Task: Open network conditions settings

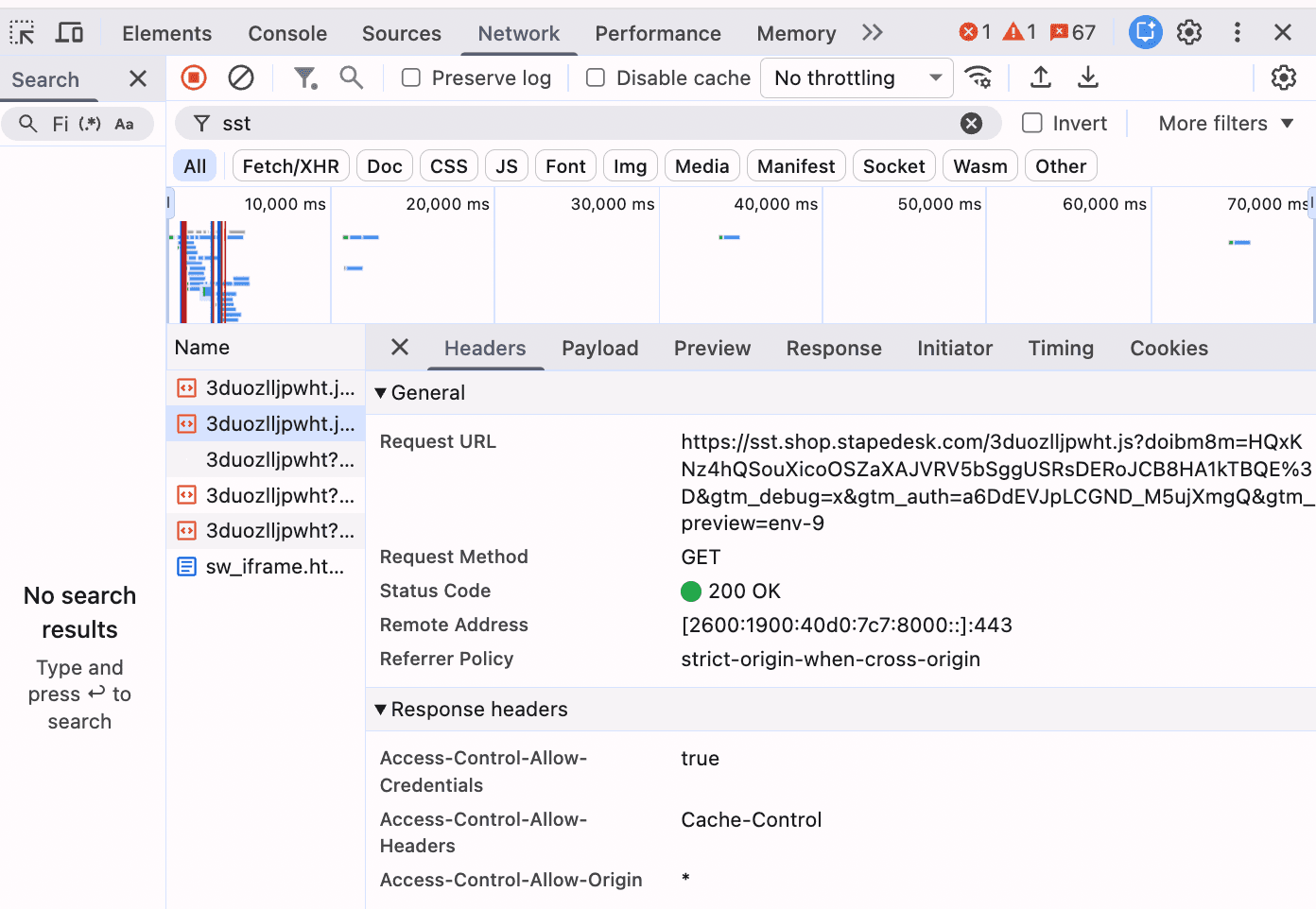Action: (x=978, y=77)
